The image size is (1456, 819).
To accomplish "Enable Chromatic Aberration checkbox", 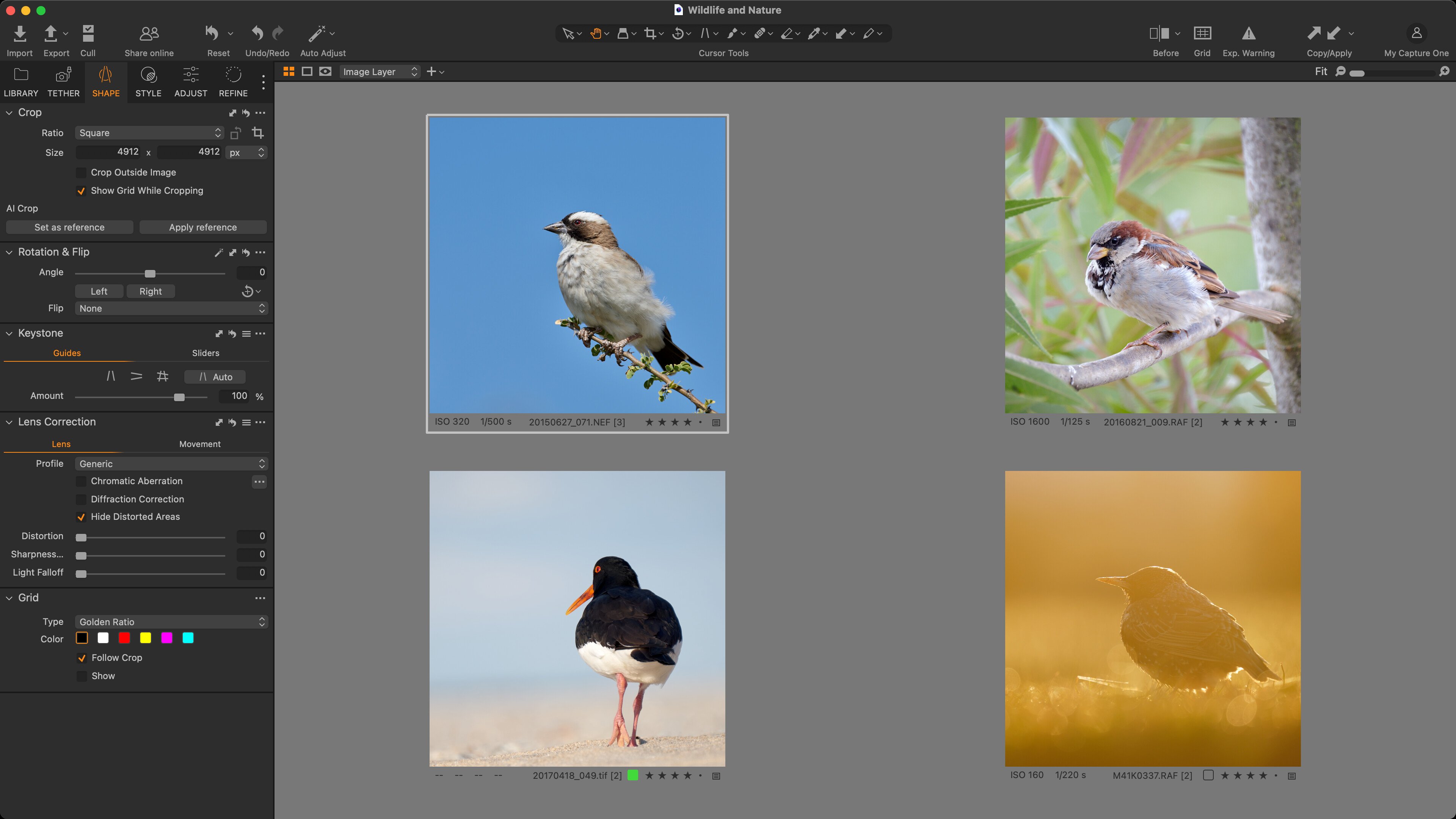I will coord(82,481).
